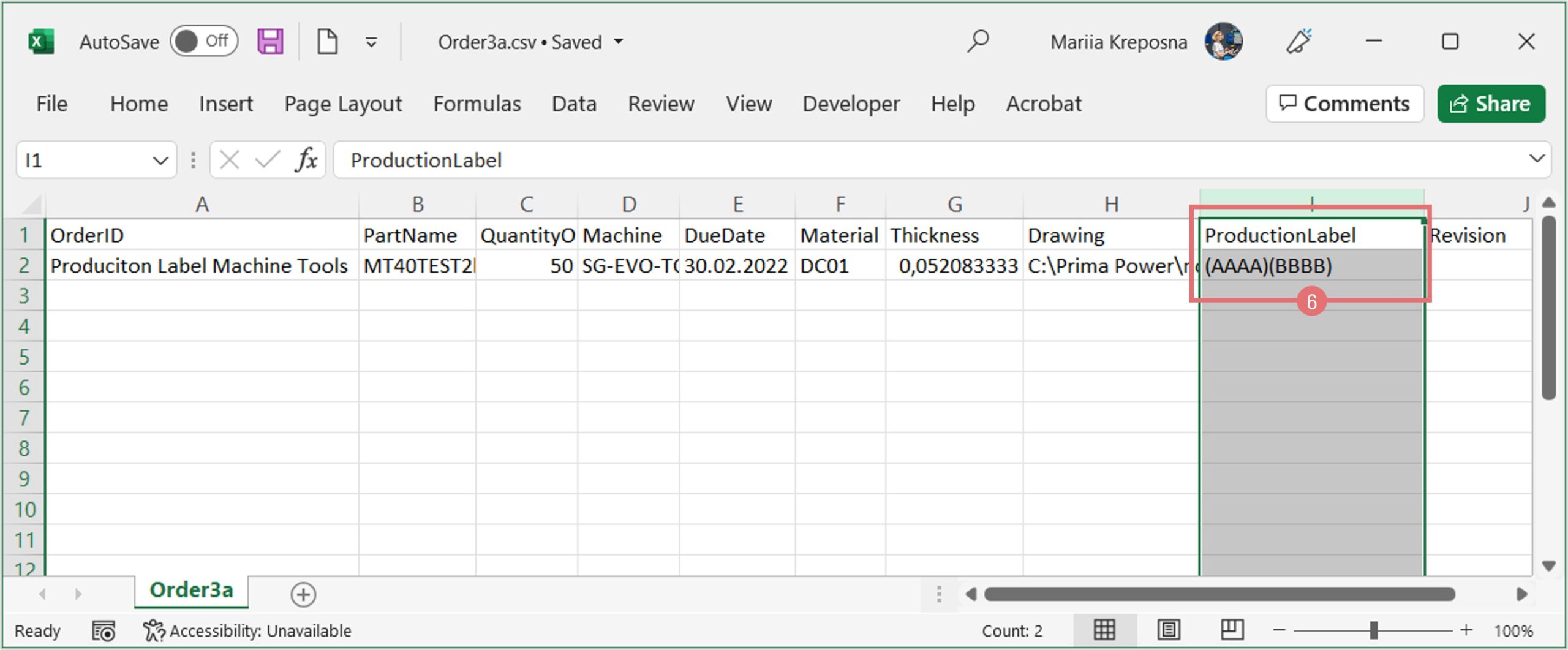Select cell containing (AAAA)(BBBB)
Screen dimensions: 1568x650
(1311, 266)
